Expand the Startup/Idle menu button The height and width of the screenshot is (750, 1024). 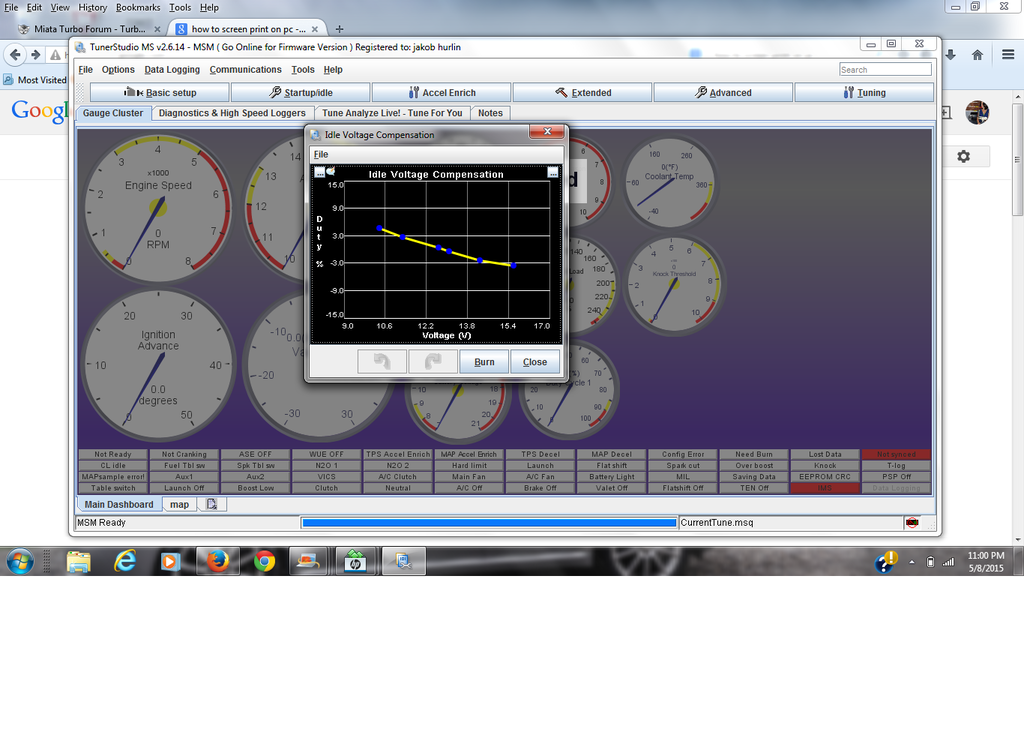coord(300,92)
